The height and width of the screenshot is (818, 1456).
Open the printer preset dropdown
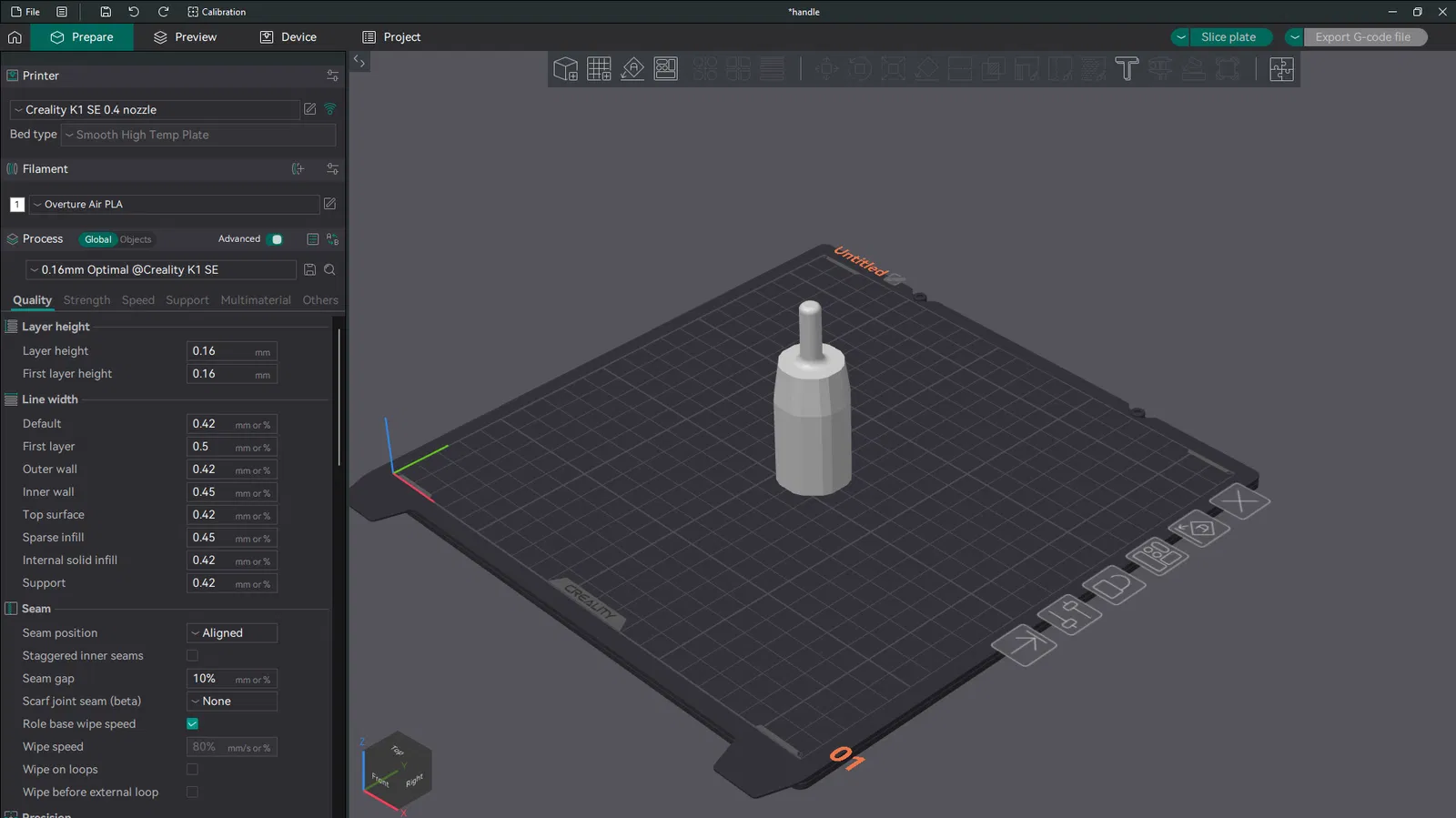pyautogui.click(x=155, y=110)
